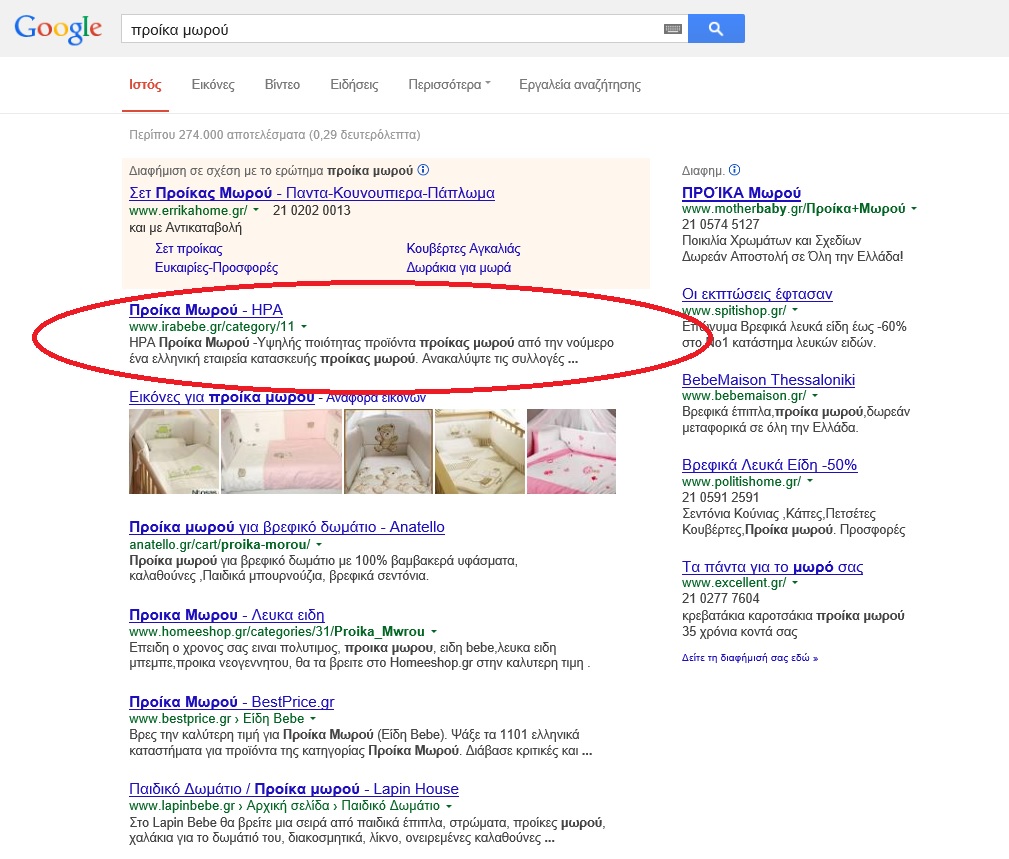Switch to the Βίντεο tab

click(x=282, y=84)
